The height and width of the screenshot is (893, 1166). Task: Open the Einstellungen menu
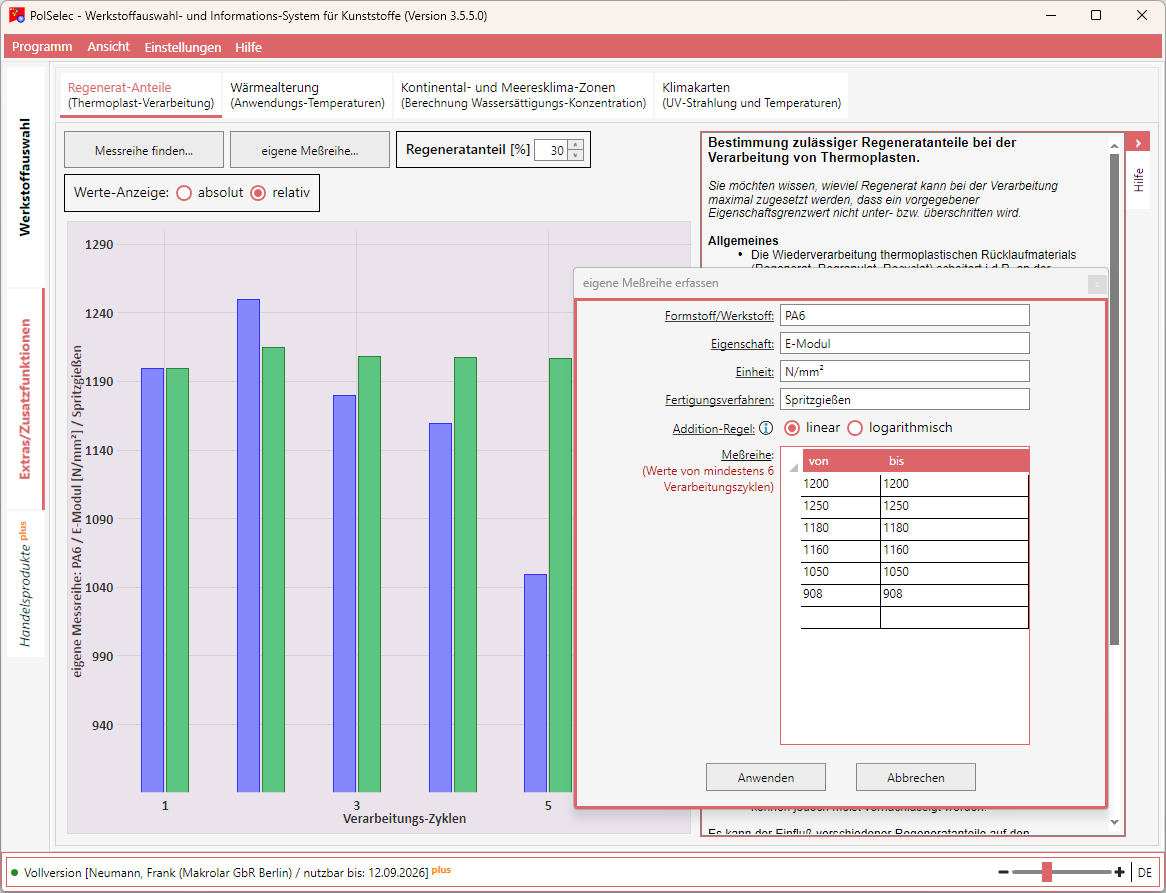(183, 47)
